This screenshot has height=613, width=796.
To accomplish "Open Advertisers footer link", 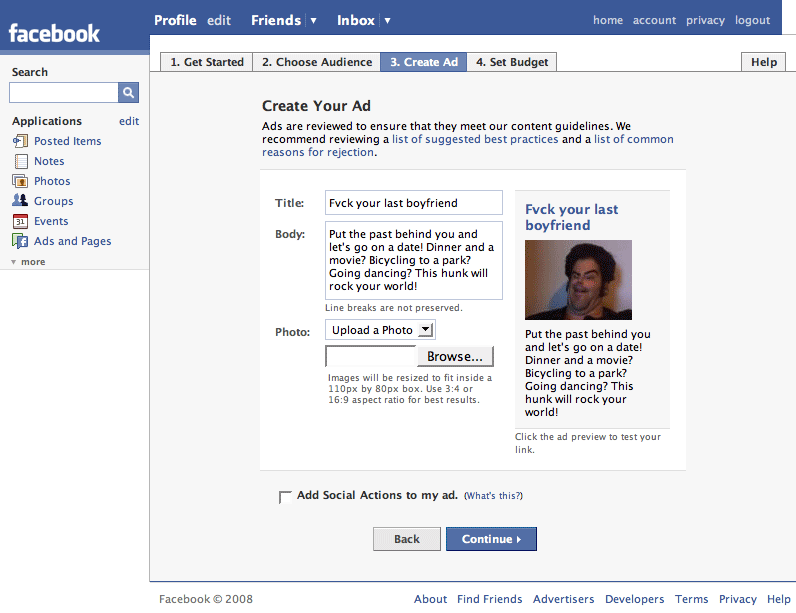I will pyautogui.click(x=563, y=599).
